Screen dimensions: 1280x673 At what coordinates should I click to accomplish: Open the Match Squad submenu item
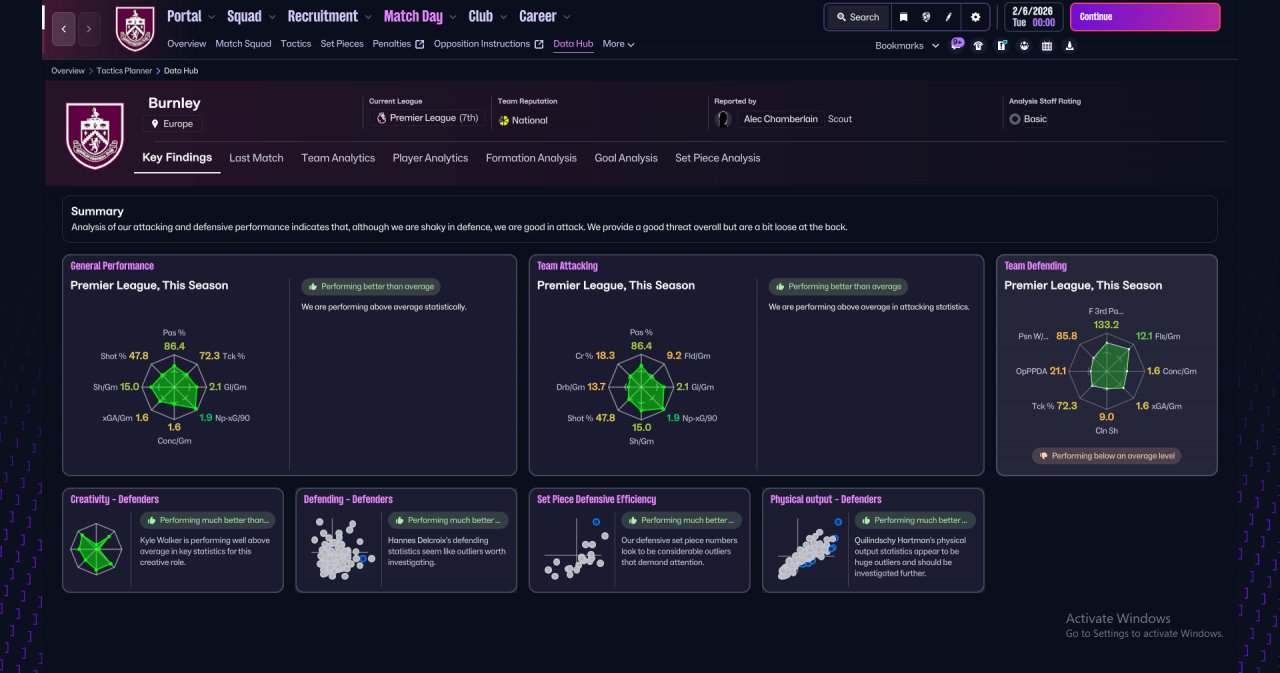tap(243, 44)
